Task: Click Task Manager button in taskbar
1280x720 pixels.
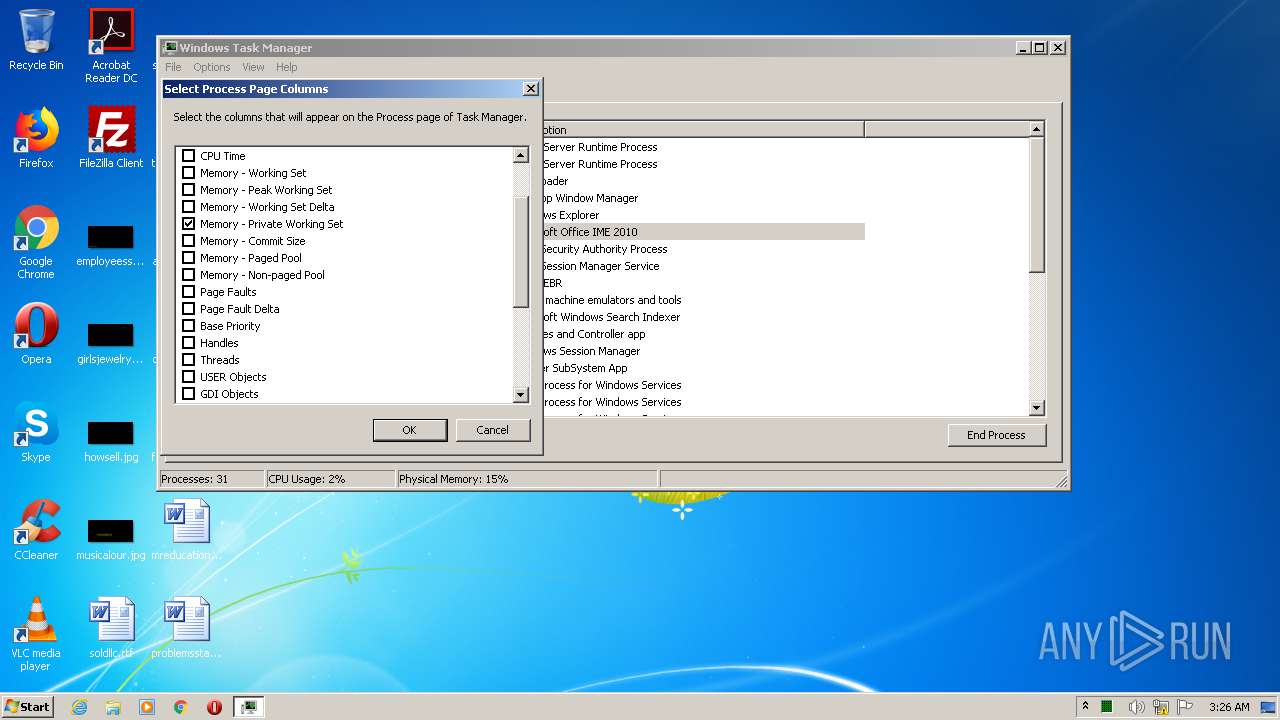Action: (249, 707)
